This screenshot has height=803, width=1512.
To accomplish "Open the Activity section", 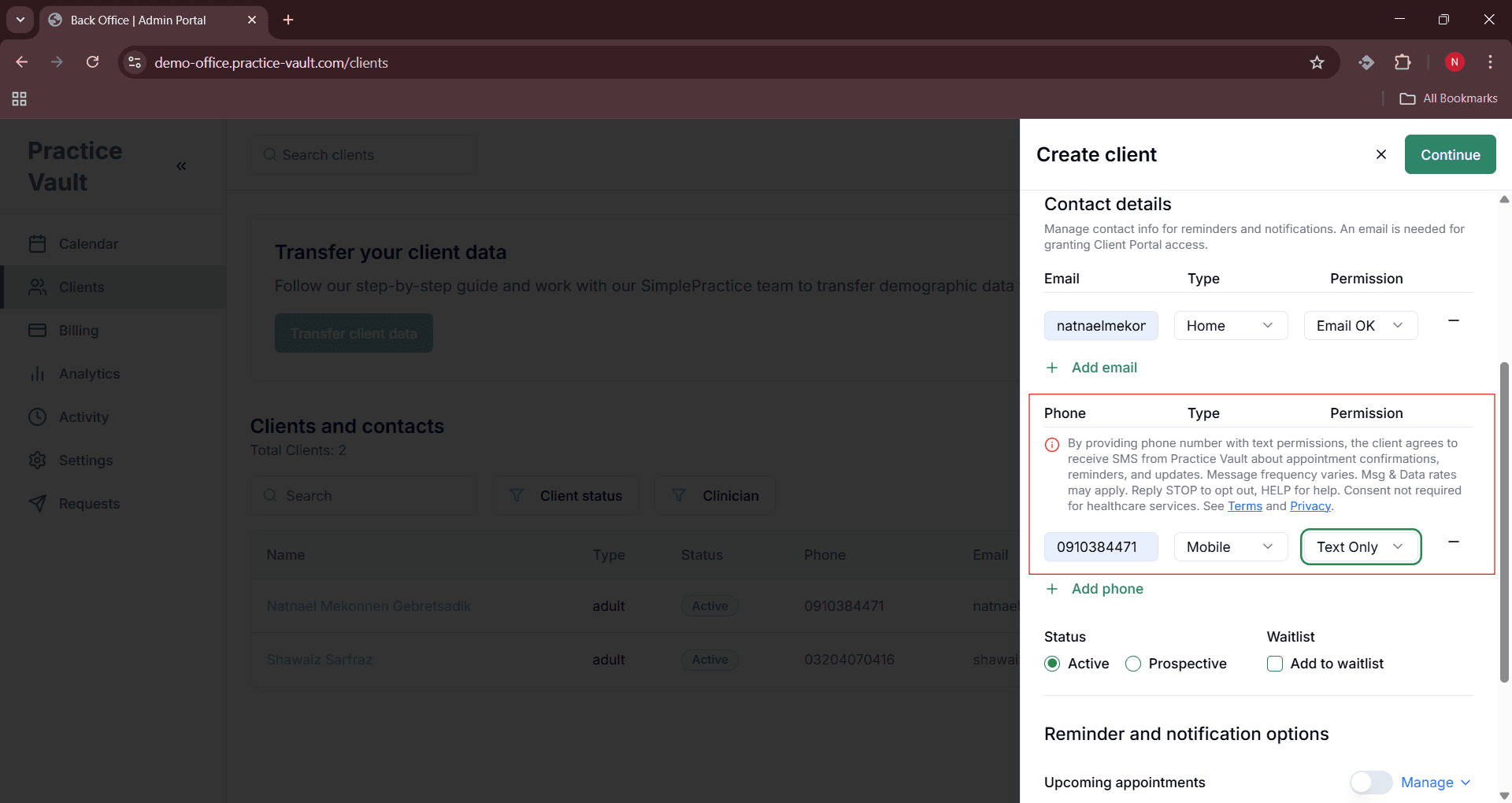I will [x=84, y=417].
